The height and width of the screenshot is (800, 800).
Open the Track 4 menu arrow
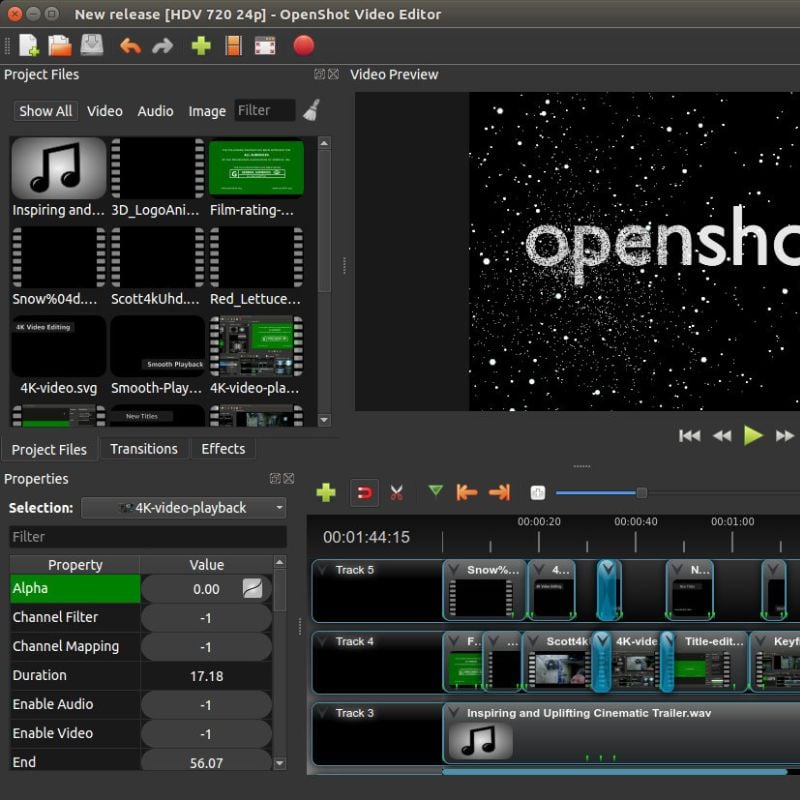tap(322, 641)
